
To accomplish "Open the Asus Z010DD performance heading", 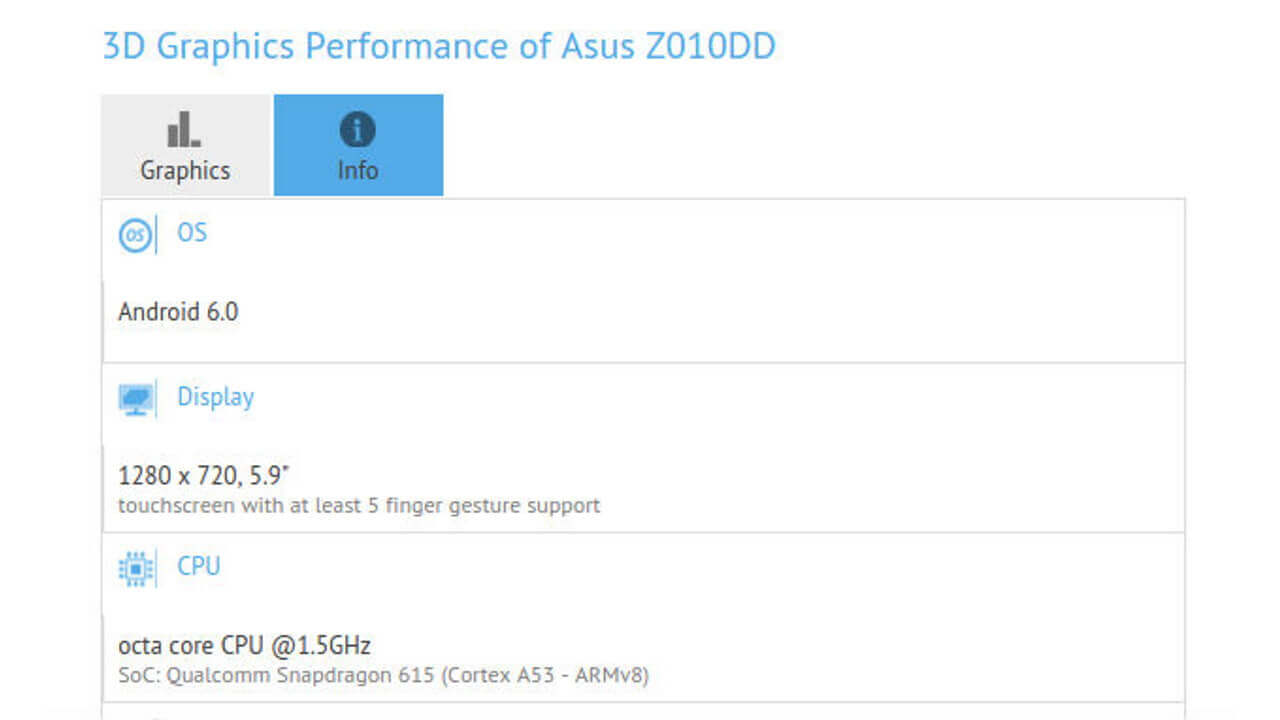I will click(x=438, y=45).
